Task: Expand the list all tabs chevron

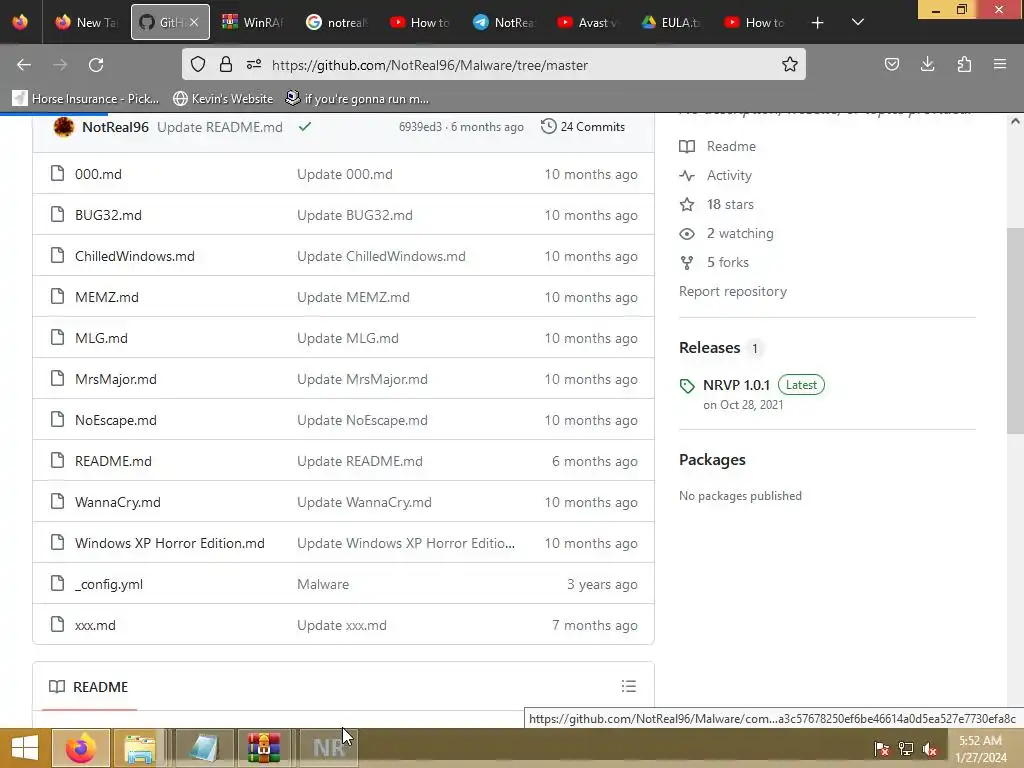Action: 857,22
